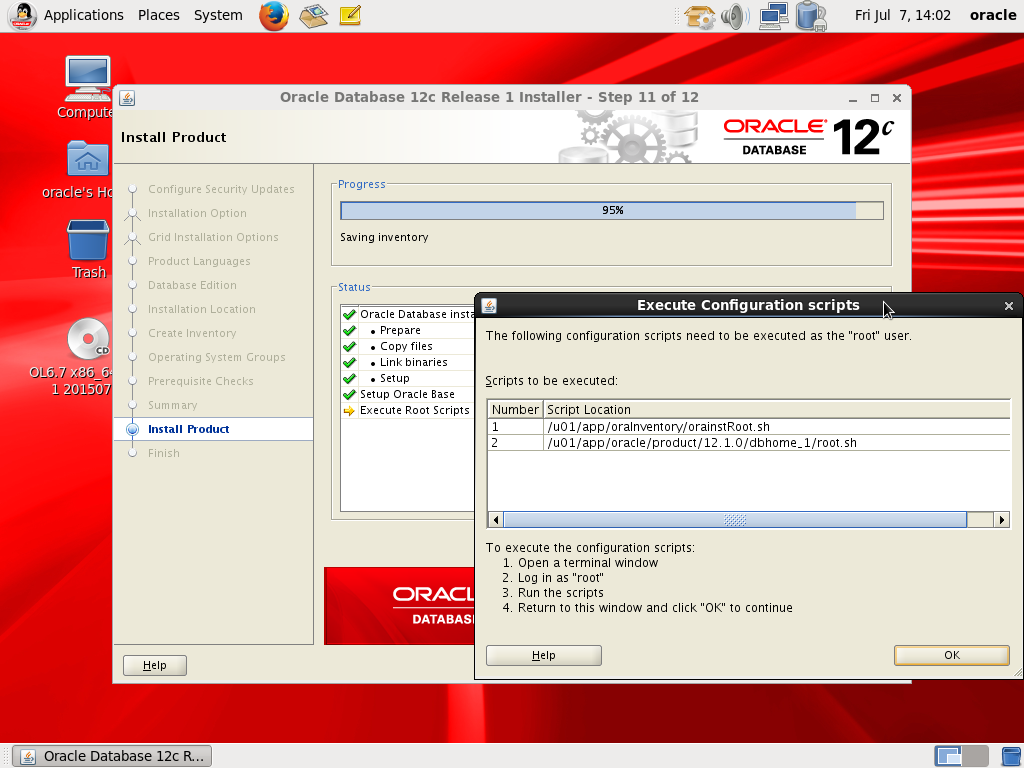Select the Product Languages step

coord(199,261)
